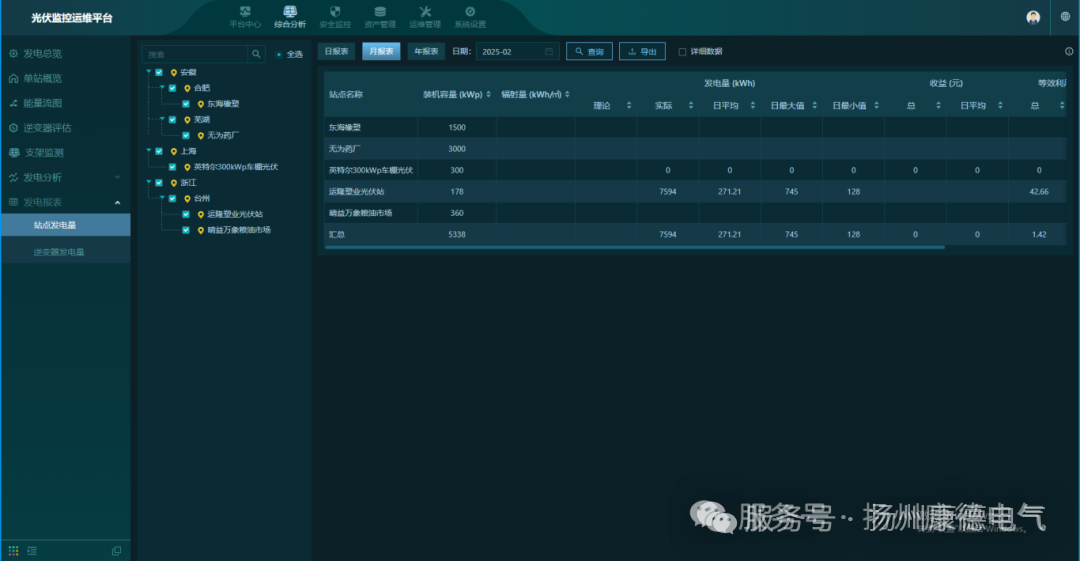
Task: Click the search magnifier in the station tree
Action: pos(256,54)
